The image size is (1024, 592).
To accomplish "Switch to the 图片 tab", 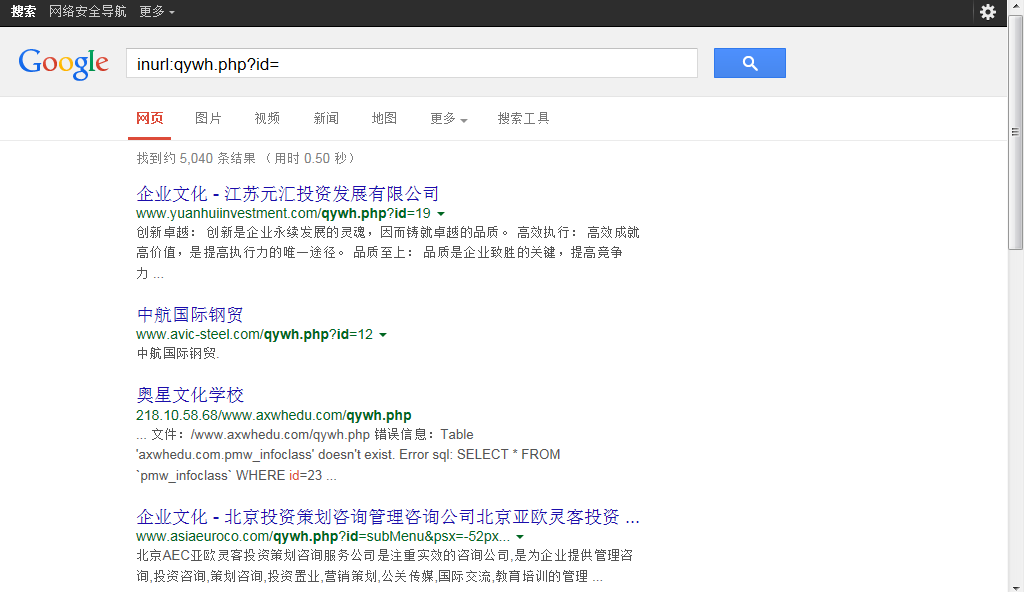I will (x=208, y=118).
